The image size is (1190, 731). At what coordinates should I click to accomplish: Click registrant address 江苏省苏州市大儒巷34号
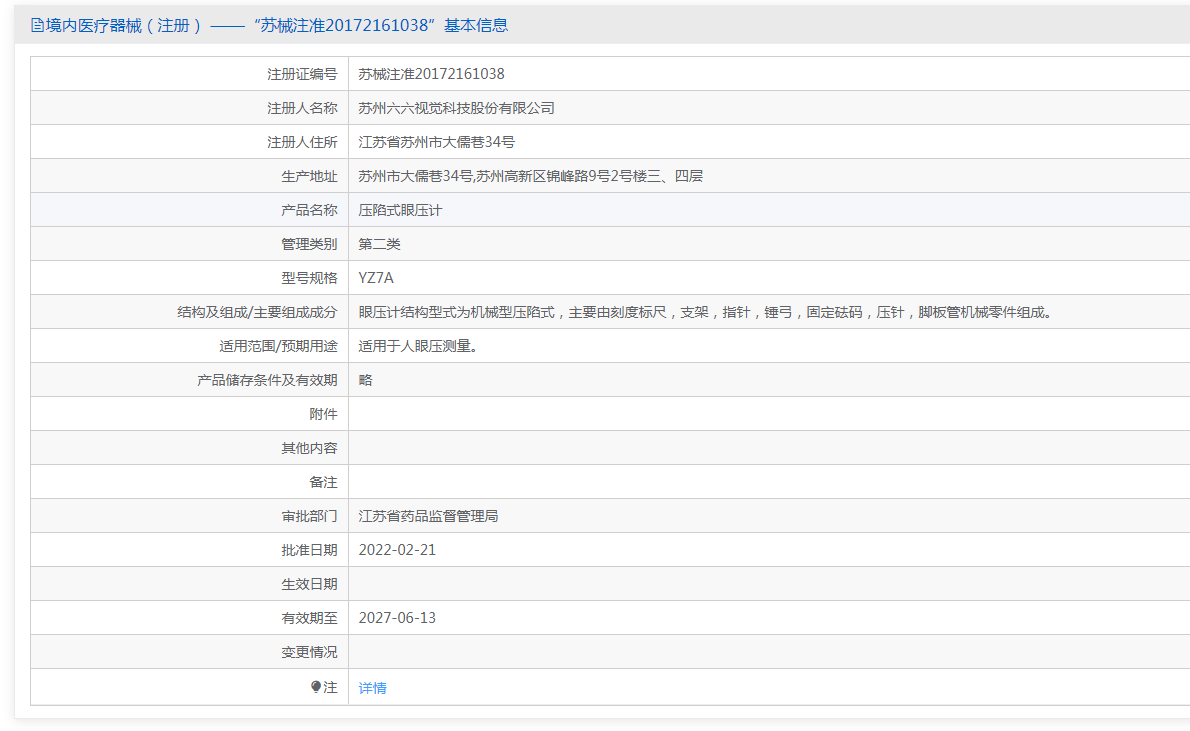tap(436, 142)
